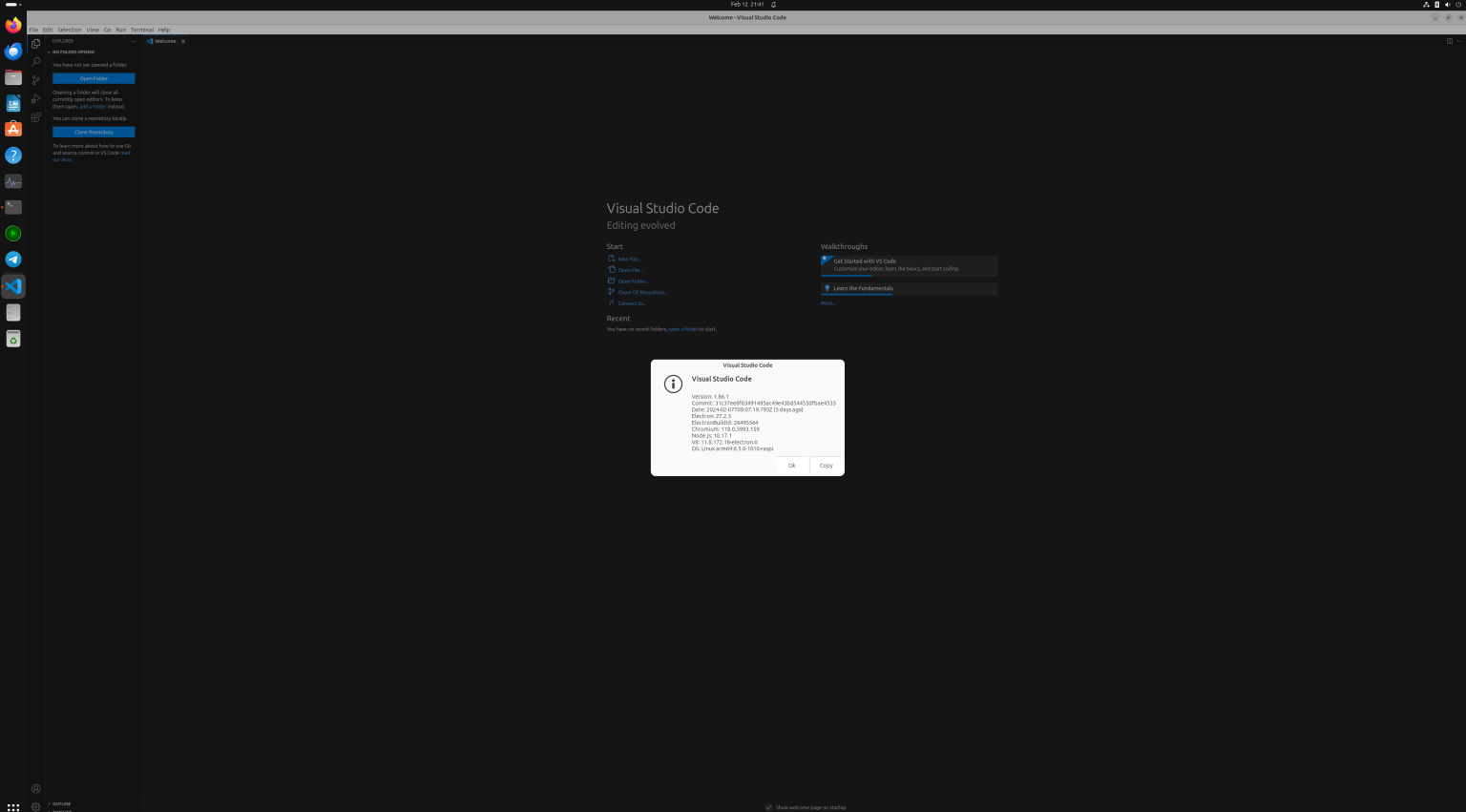
Task: Launch Firefox from the dock
Action: 12,25
